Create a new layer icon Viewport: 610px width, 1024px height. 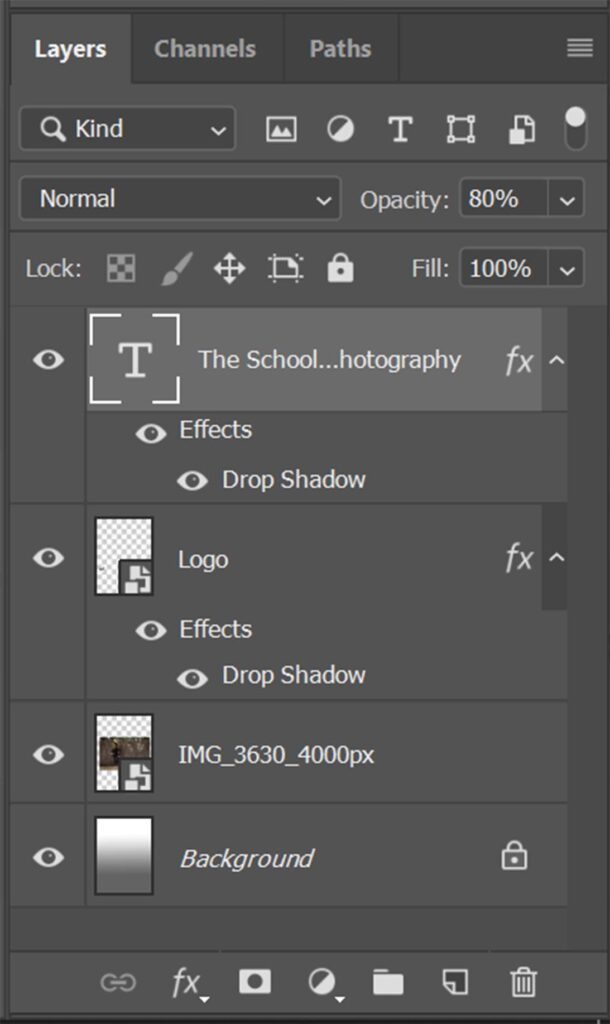pyautogui.click(x=455, y=982)
